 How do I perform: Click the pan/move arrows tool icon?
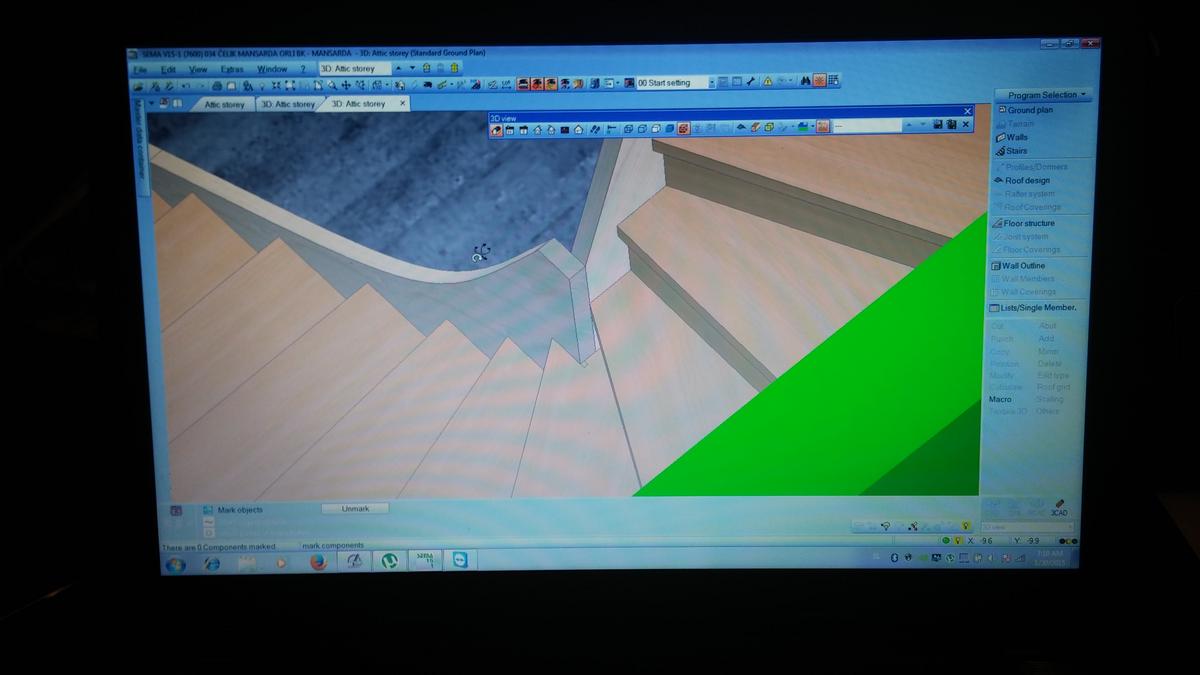[346, 86]
